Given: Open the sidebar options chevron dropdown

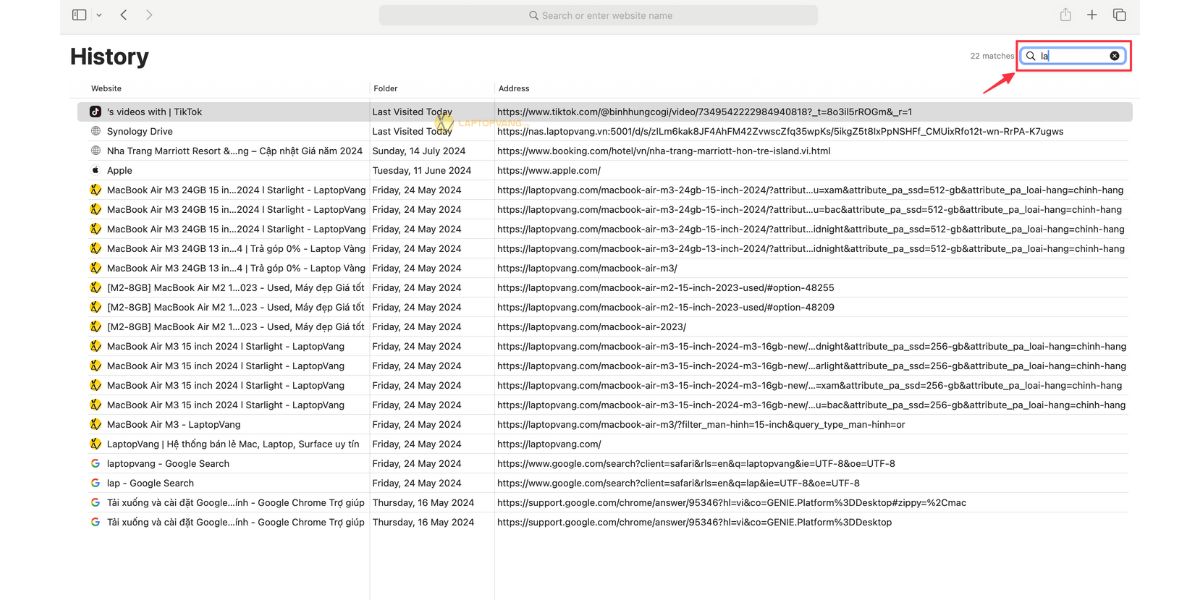Looking at the screenshot, I should pyautogui.click(x=99, y=15).
